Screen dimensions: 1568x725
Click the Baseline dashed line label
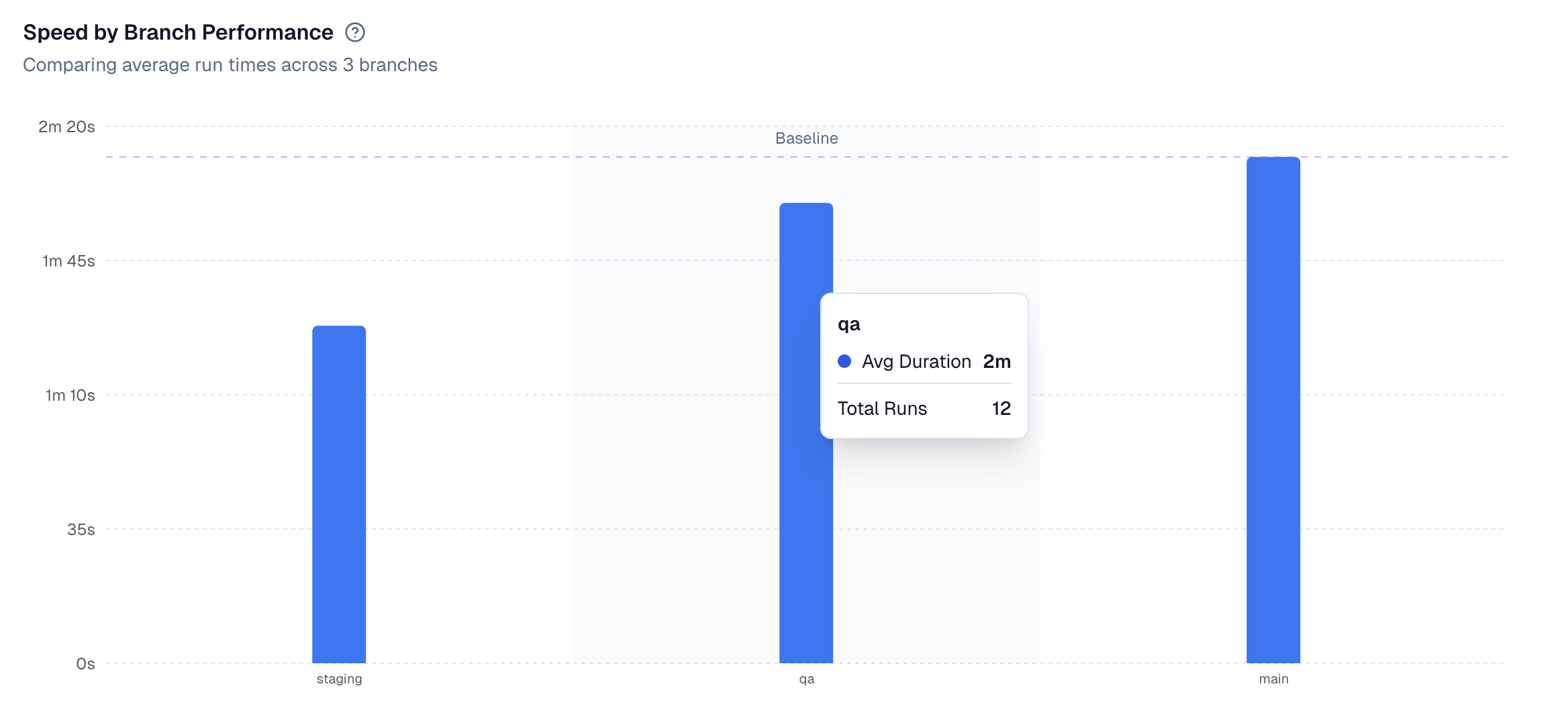805,138
